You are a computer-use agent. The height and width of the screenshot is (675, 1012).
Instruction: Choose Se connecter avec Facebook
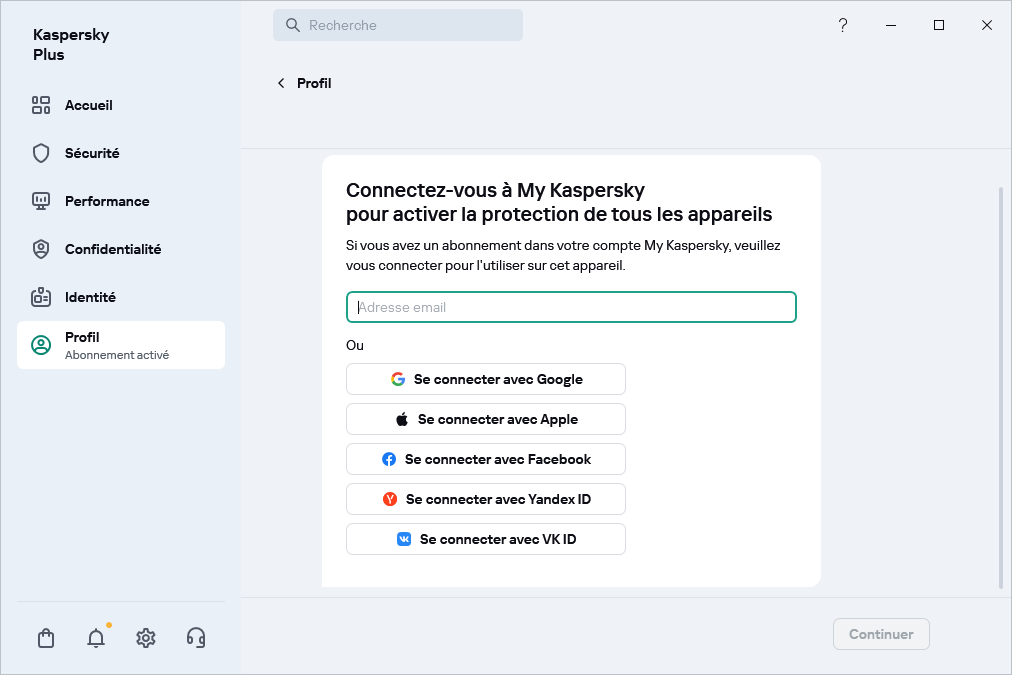(x=485, y=459)
